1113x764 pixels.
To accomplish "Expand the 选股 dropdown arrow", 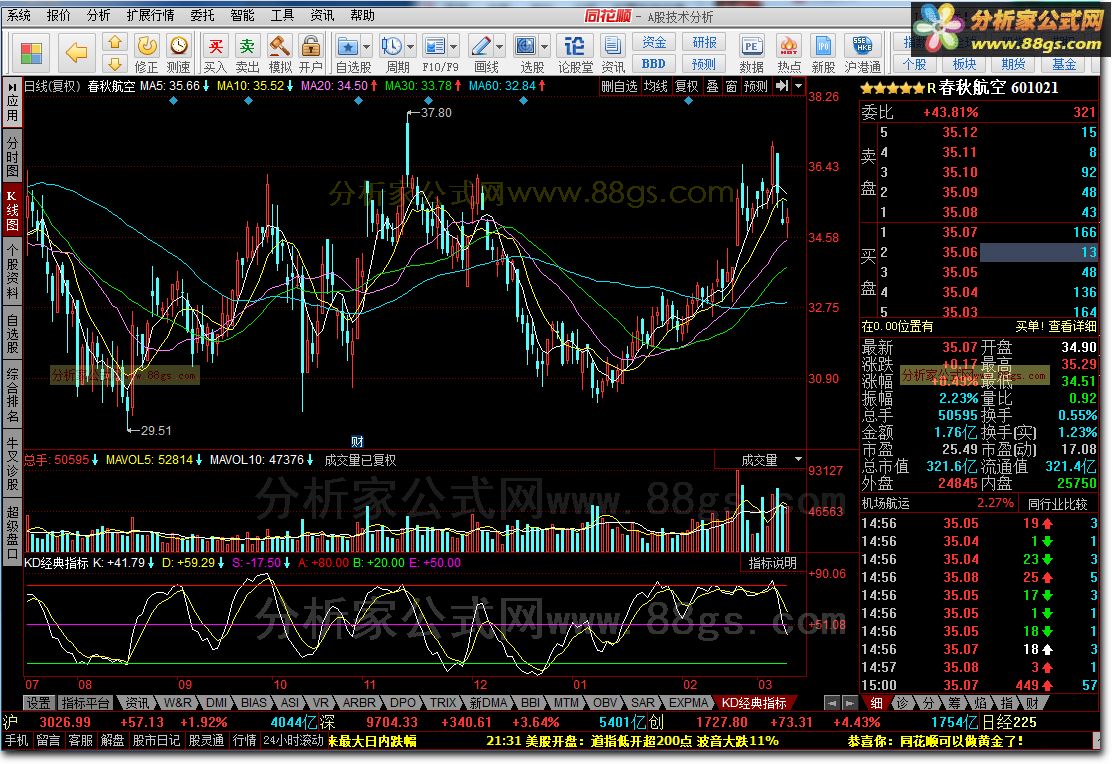I will (x=544, y=48).
